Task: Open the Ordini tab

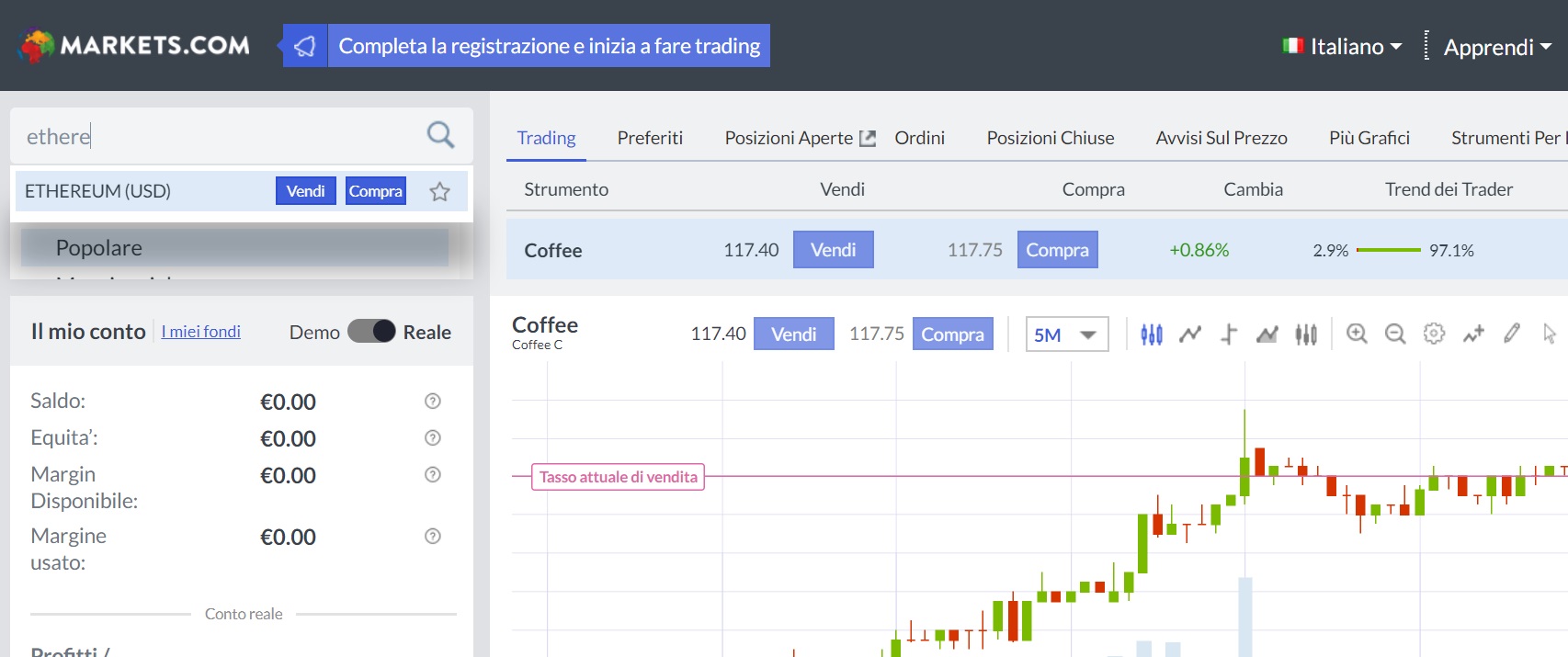Action: [919, 138]
